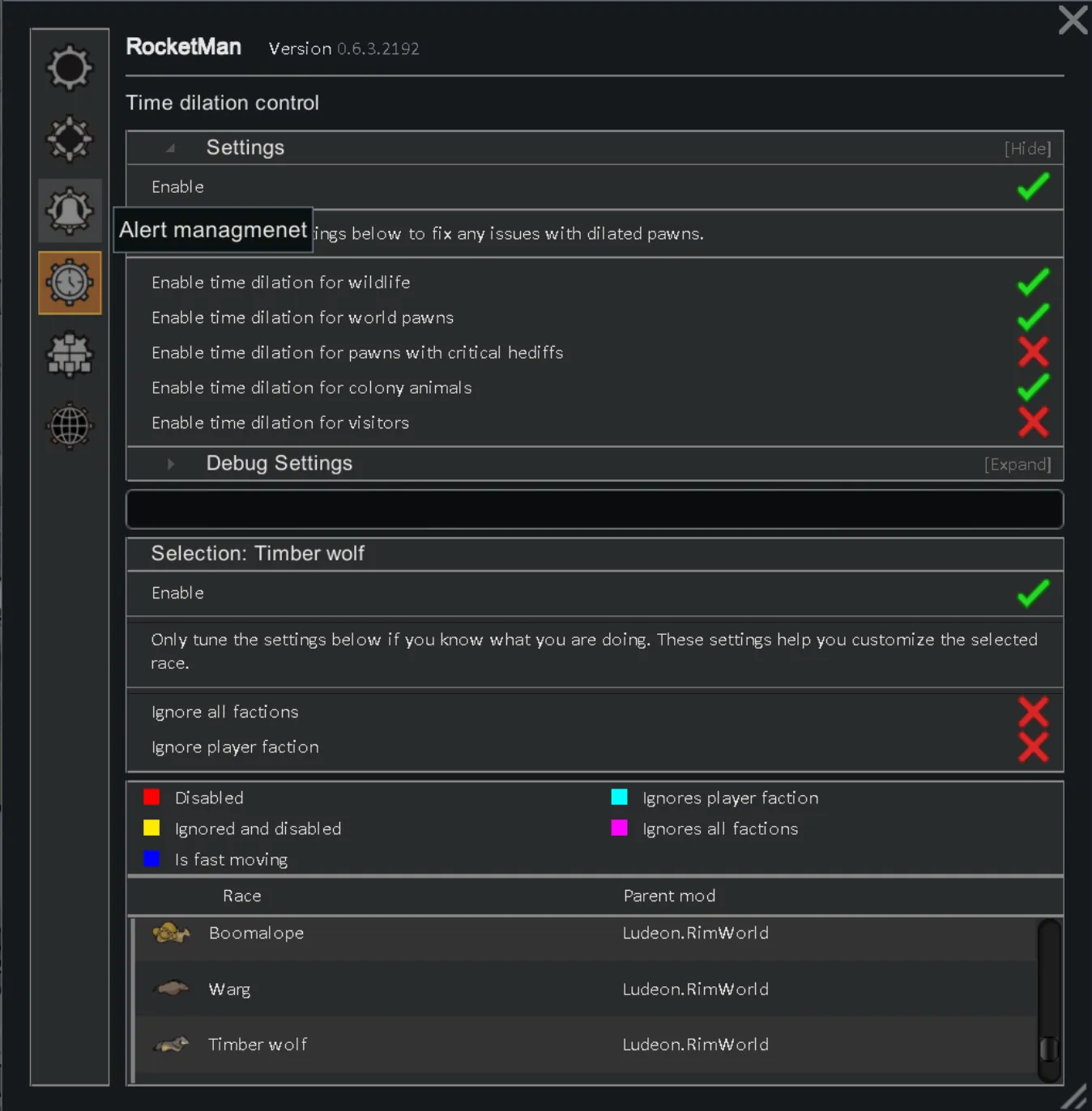Select the Time dilation clock icon
Viewport: 1092px width, 1111px height.
tap(70, 283)
